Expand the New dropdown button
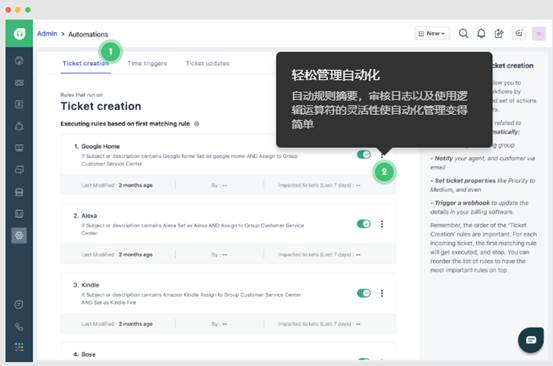 432,33
